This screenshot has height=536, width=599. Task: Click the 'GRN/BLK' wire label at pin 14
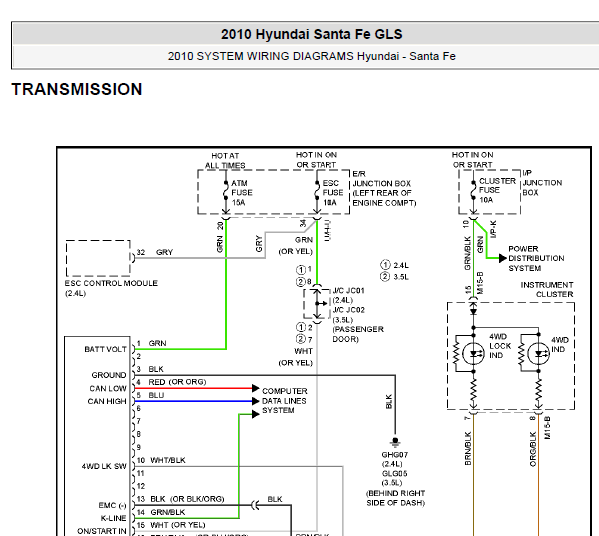coord(168,512)
